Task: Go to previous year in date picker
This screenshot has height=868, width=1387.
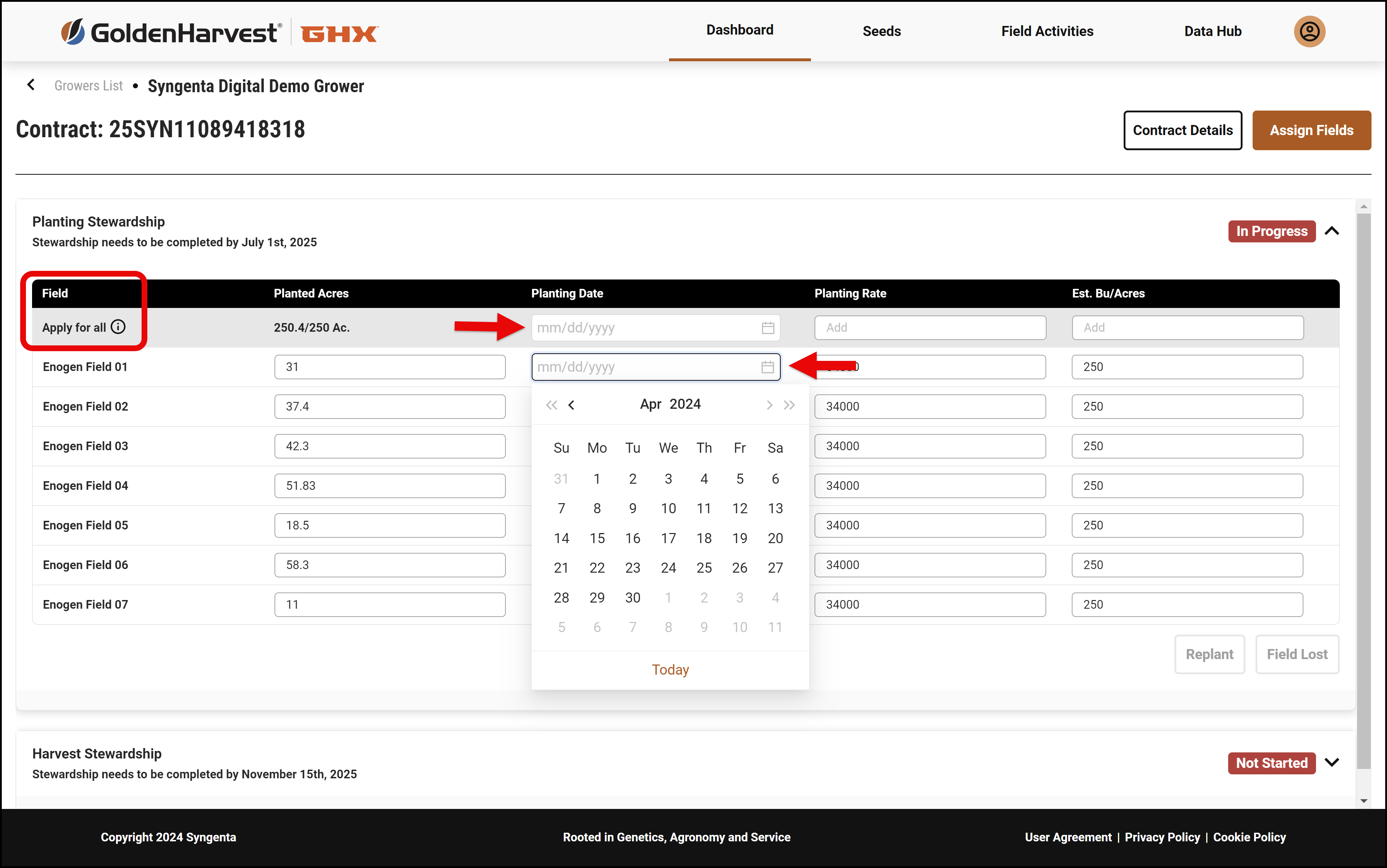Action: (x=551, y=405)
